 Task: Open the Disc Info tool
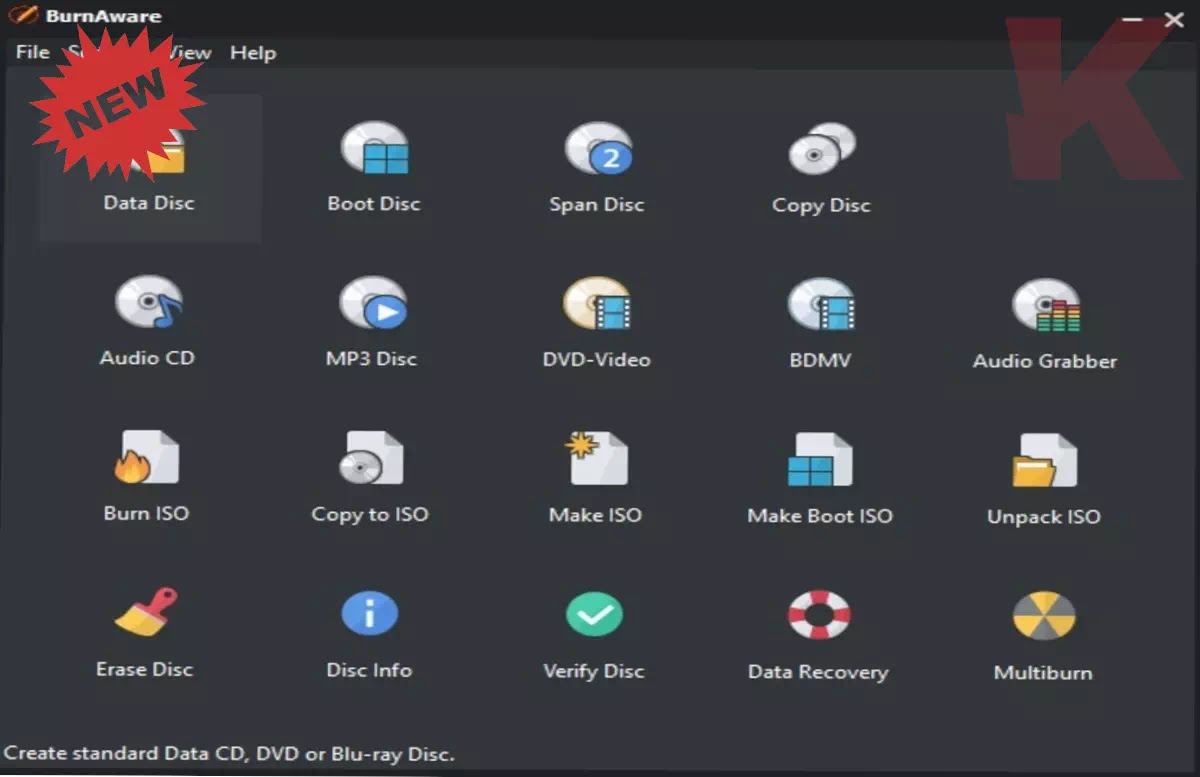(369, 634)
